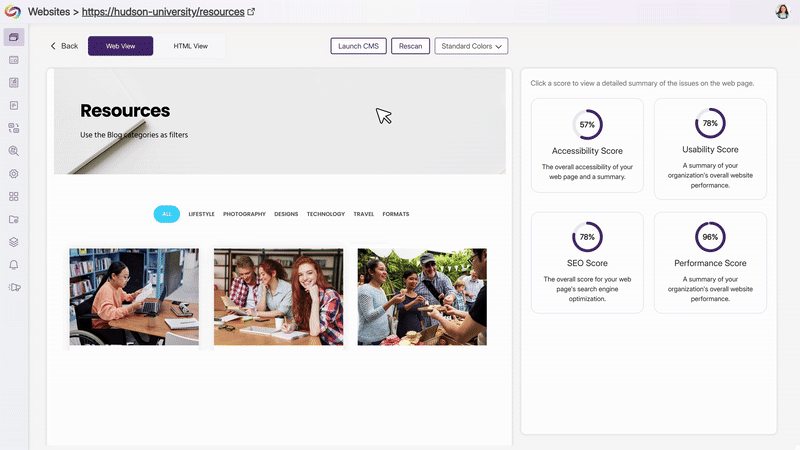Open the three students studying photo
800x450 pixels.
279,297
